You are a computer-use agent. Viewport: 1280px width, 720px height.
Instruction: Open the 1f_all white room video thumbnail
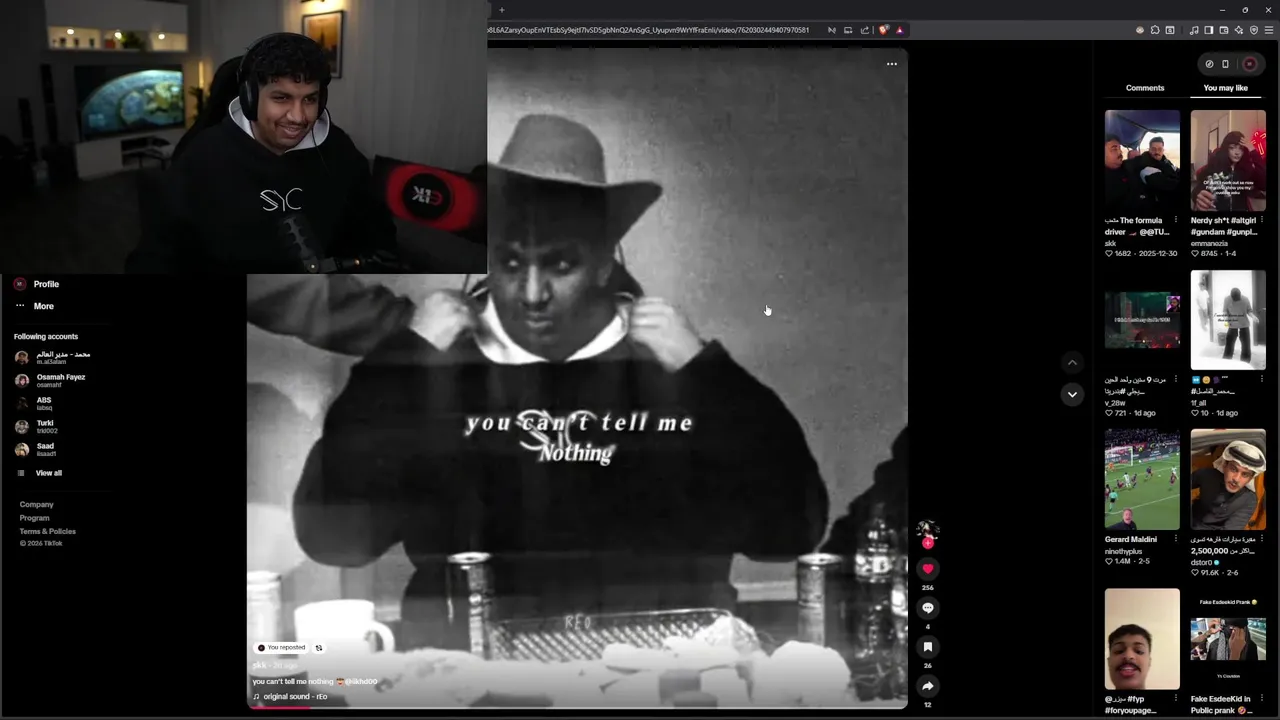pos(1228,320)
